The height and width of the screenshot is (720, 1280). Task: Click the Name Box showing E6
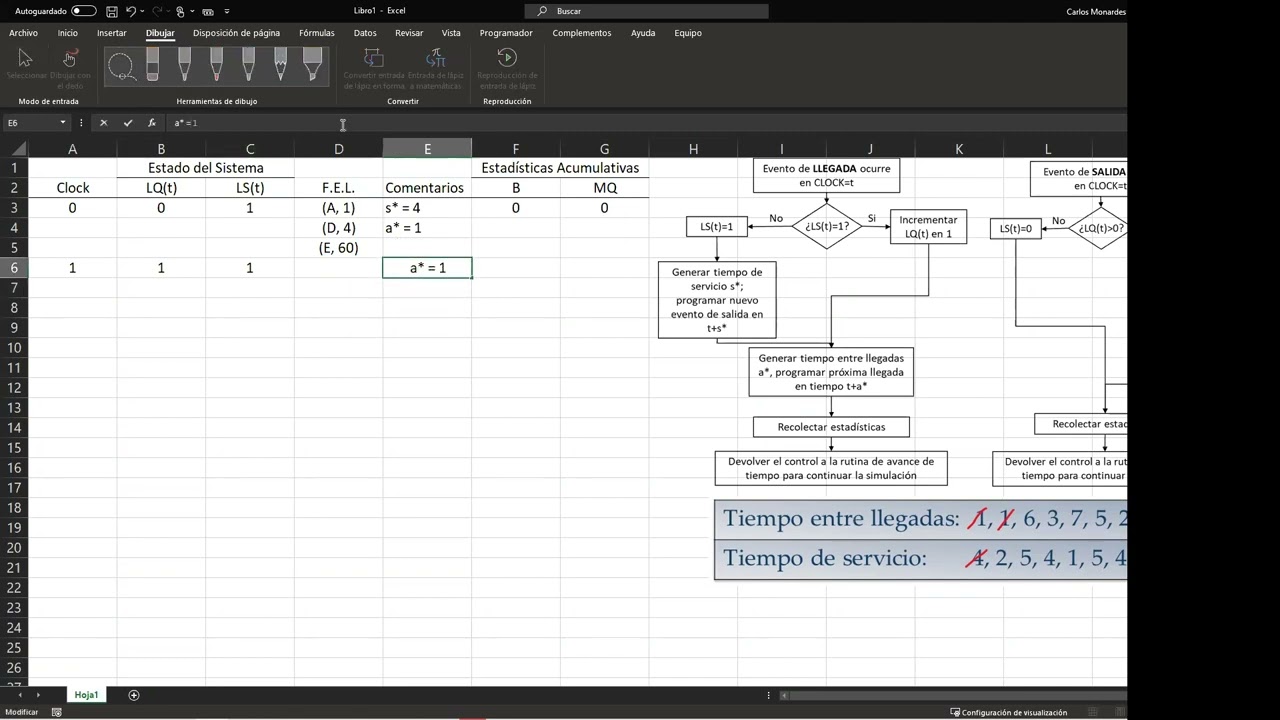31,123
